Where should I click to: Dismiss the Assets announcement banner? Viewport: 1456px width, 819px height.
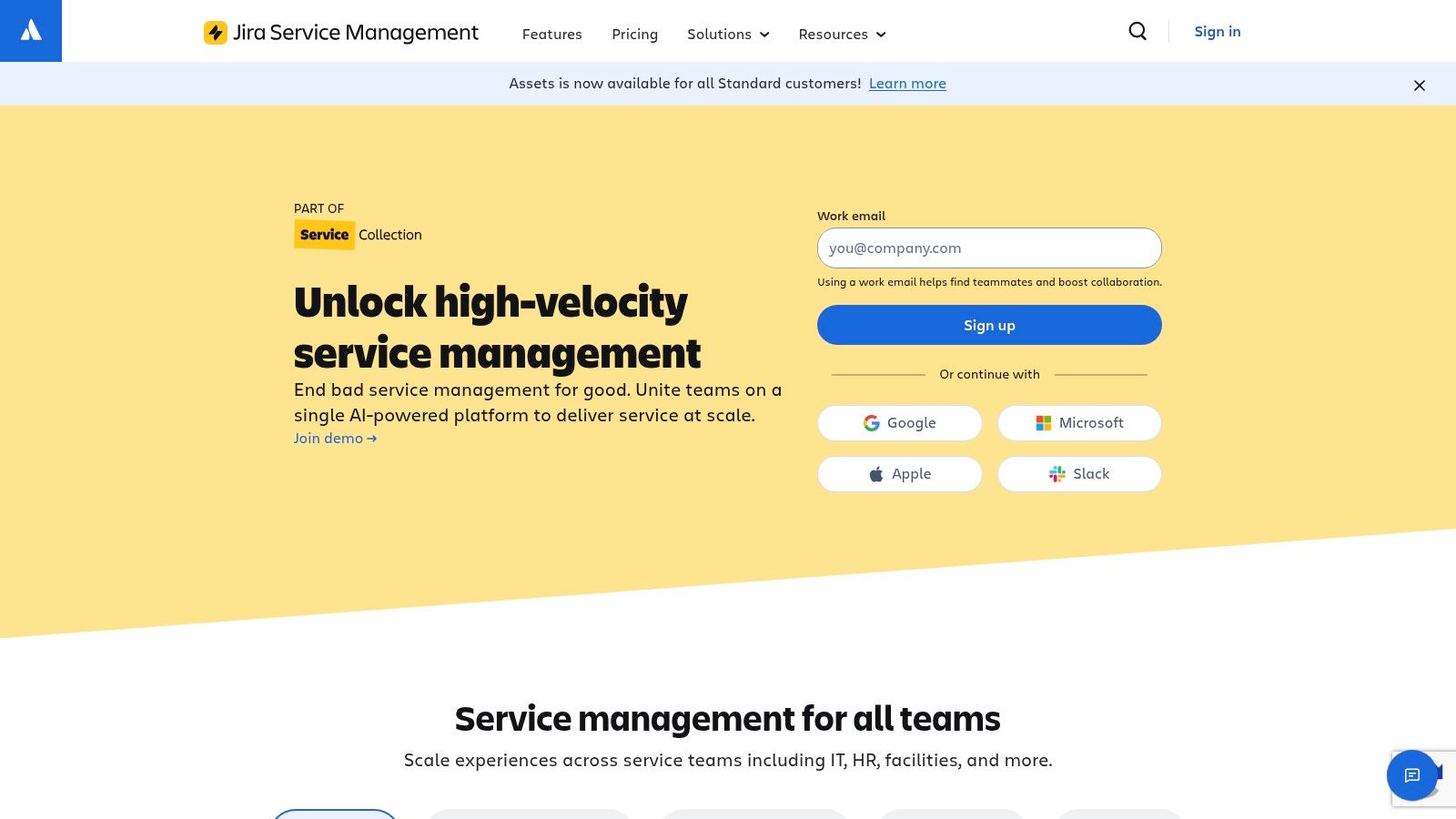1420,86
